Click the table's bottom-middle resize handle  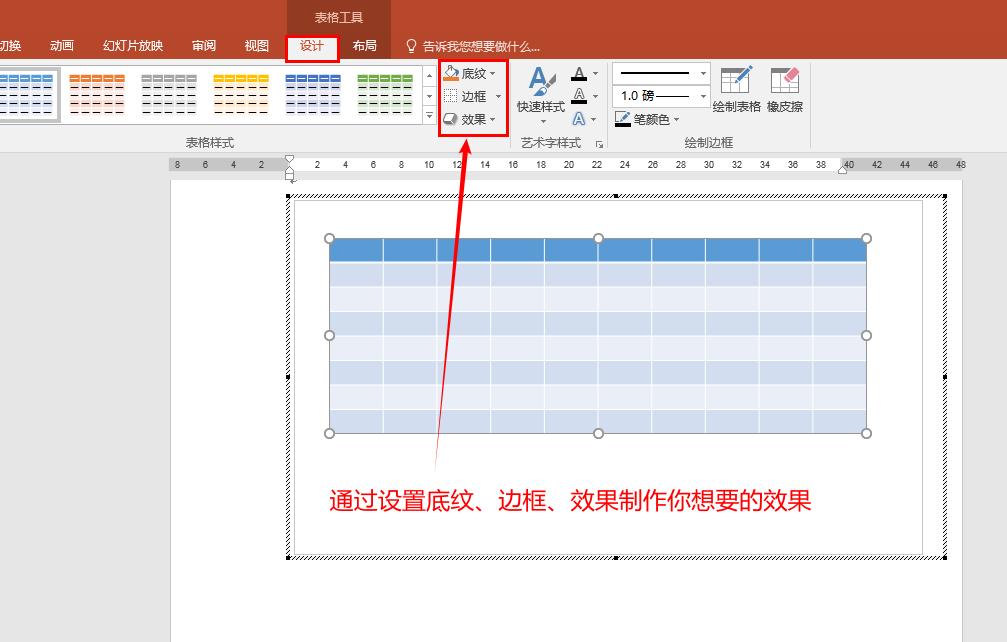point(598,433)
